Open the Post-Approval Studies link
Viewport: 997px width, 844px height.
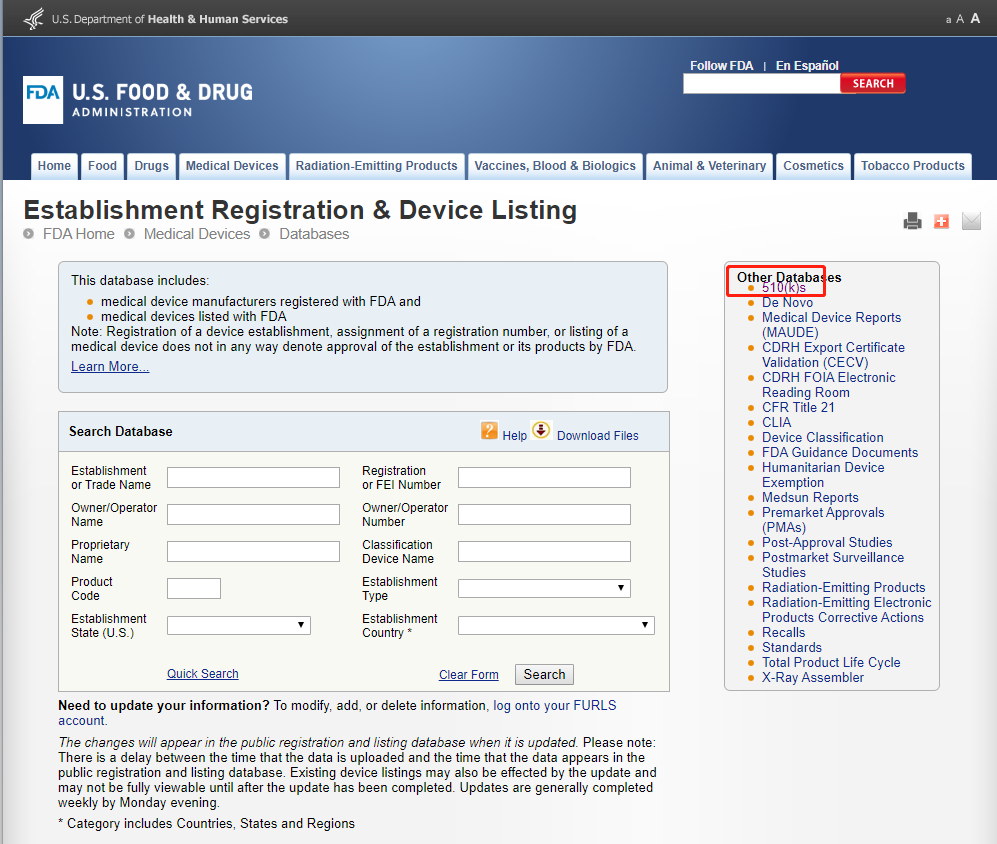pos(827,543)
